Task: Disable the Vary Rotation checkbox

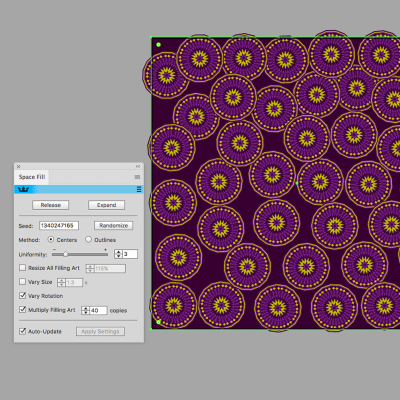Action: coord(23,295)
